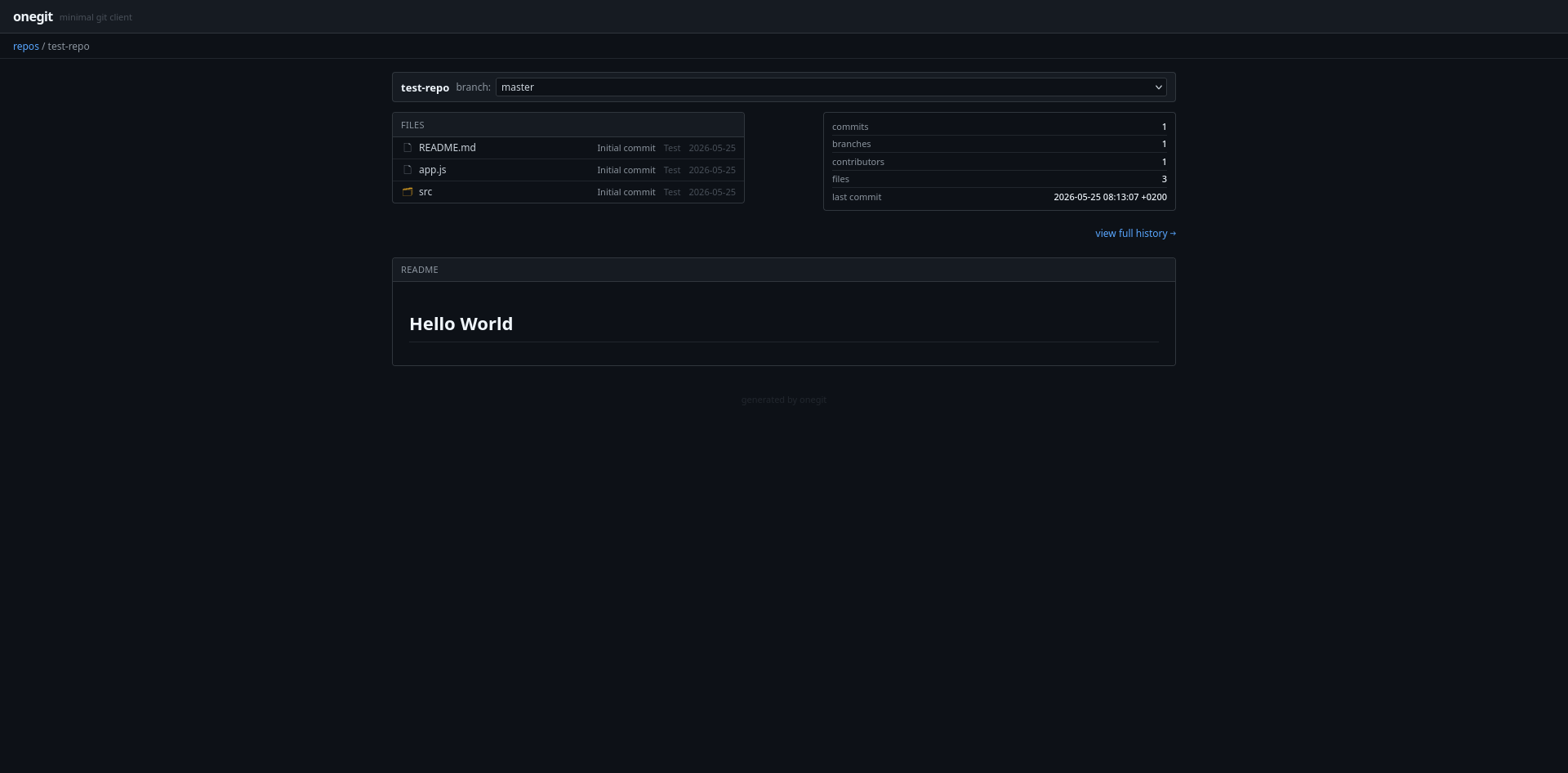Click generated by onegit footer text

[784, 400]
